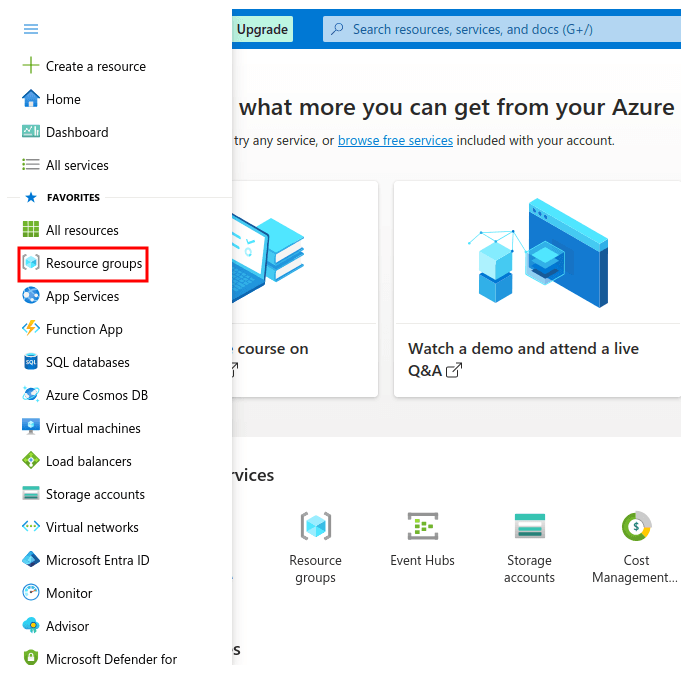Click the Microsoft Entra ID icon
Viewport: 694px width, 677px height.
tap(31, 560)
